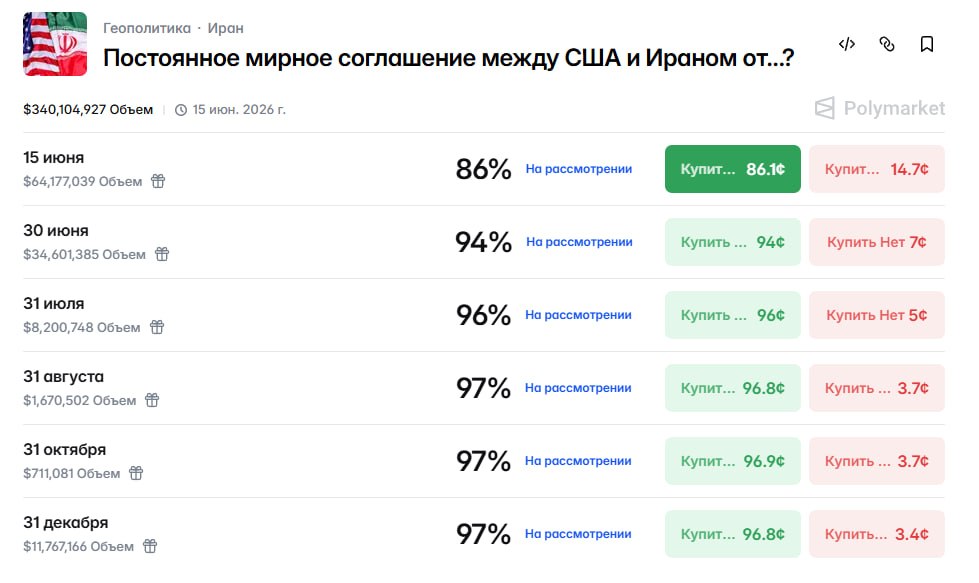Viewport: 979px width, 583px height.
Task: Buy Yes at 86.1¢ for 15 июня
Action: tap(732, 169)
